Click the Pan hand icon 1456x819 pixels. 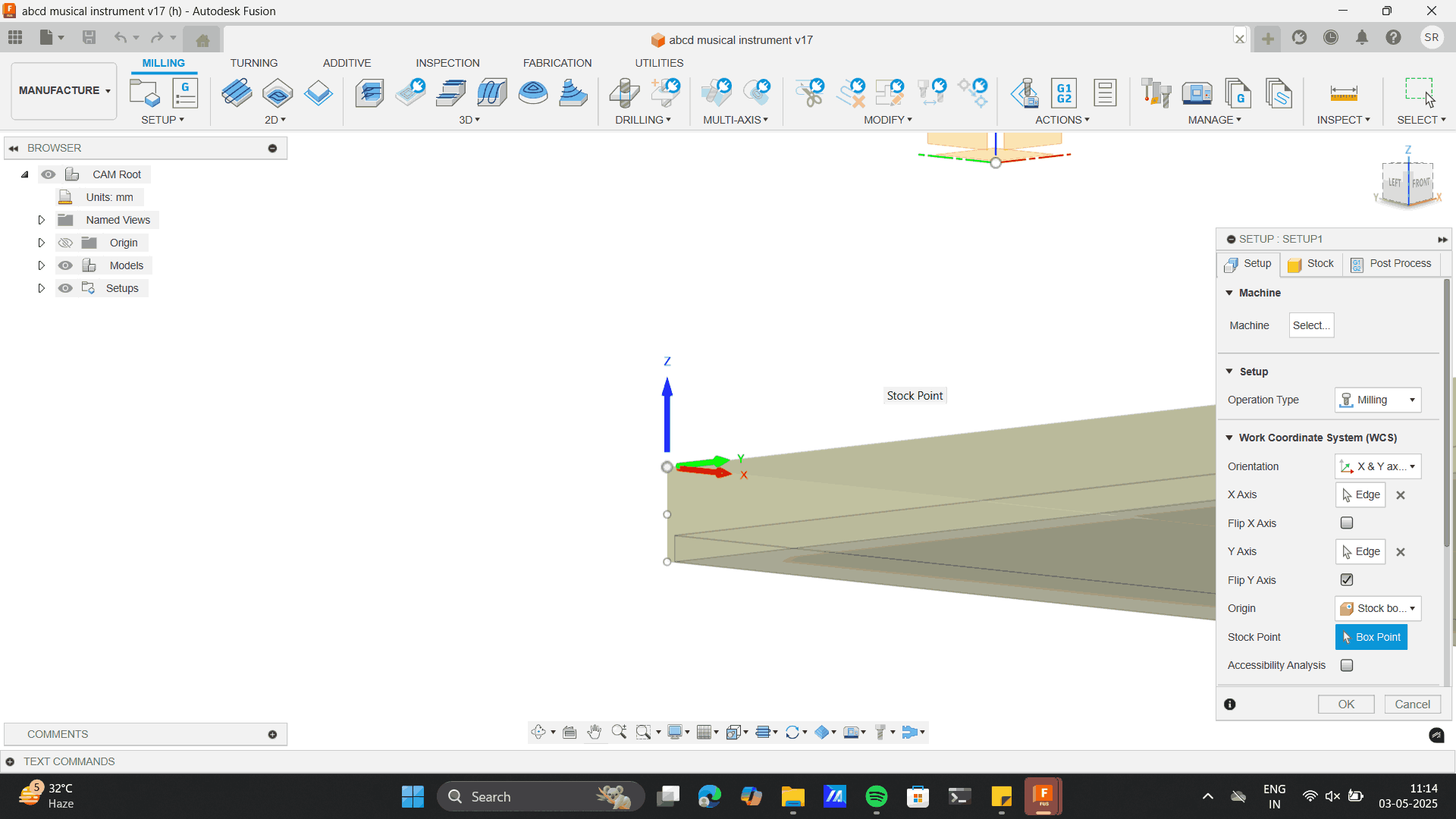pos(595,732)
